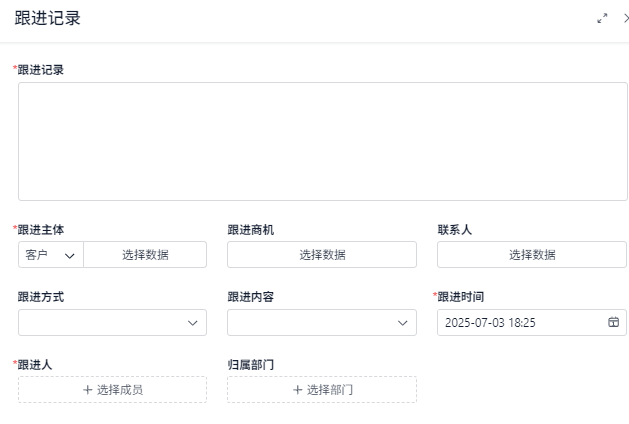Click the arrow icon next to 客户

click(70, 255)
